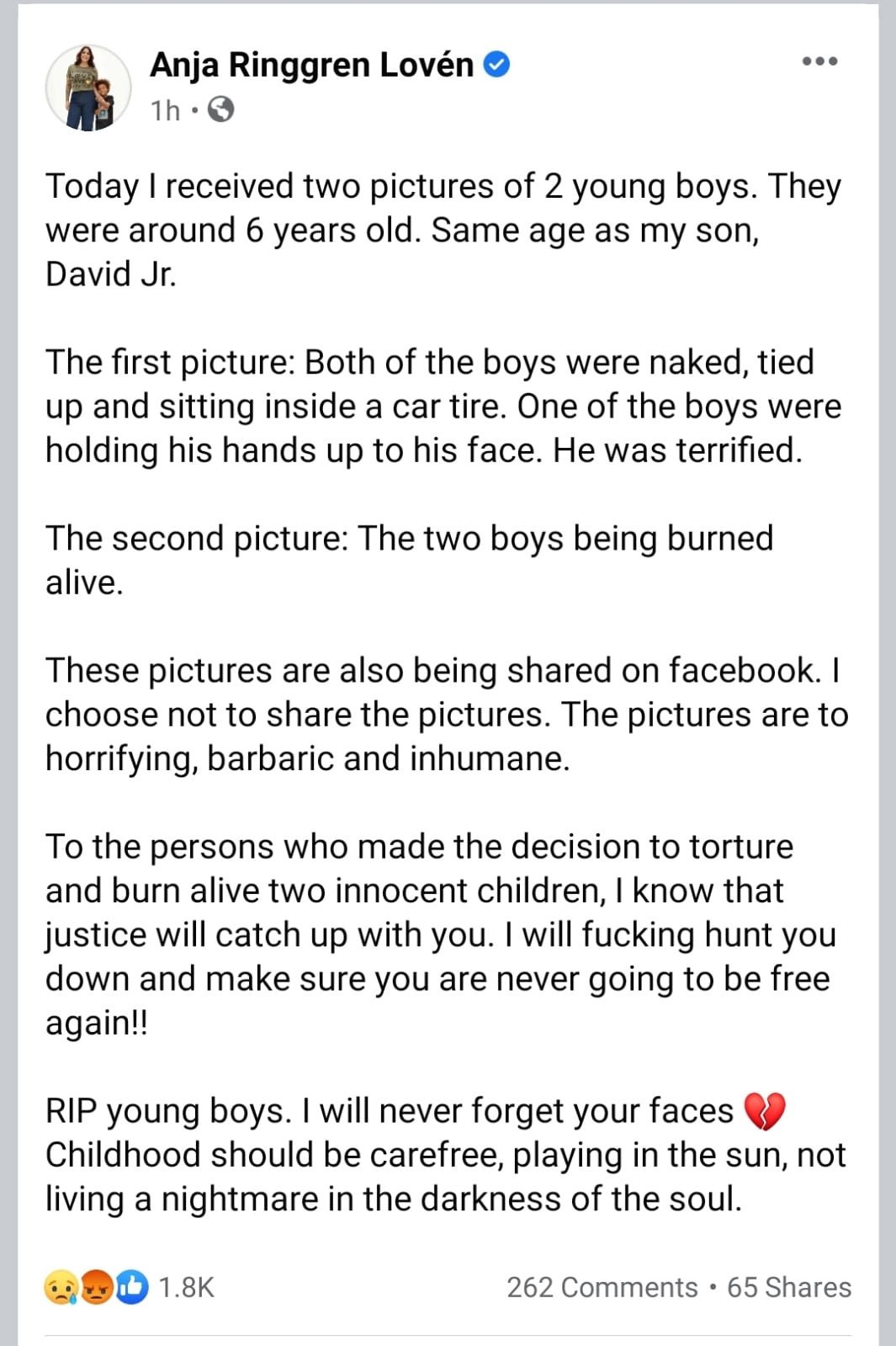The height and width of the screenshot is (1346, 896).
Task: Open the Anja Ringgren Lovén profile name
Action: tap(312, 65)
